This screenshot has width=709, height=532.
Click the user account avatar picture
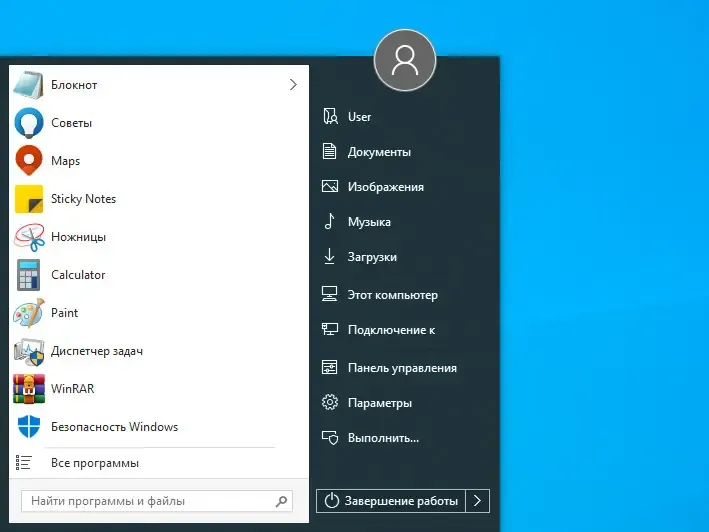[405, 60]
